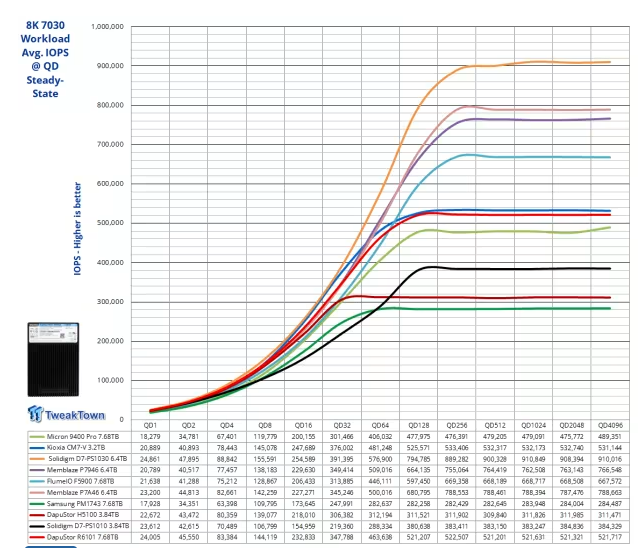Click DapuStor R6101 QD1 value 24,005
The width and height of the screenshot is (640, 548).
click(x=150, y=537)
